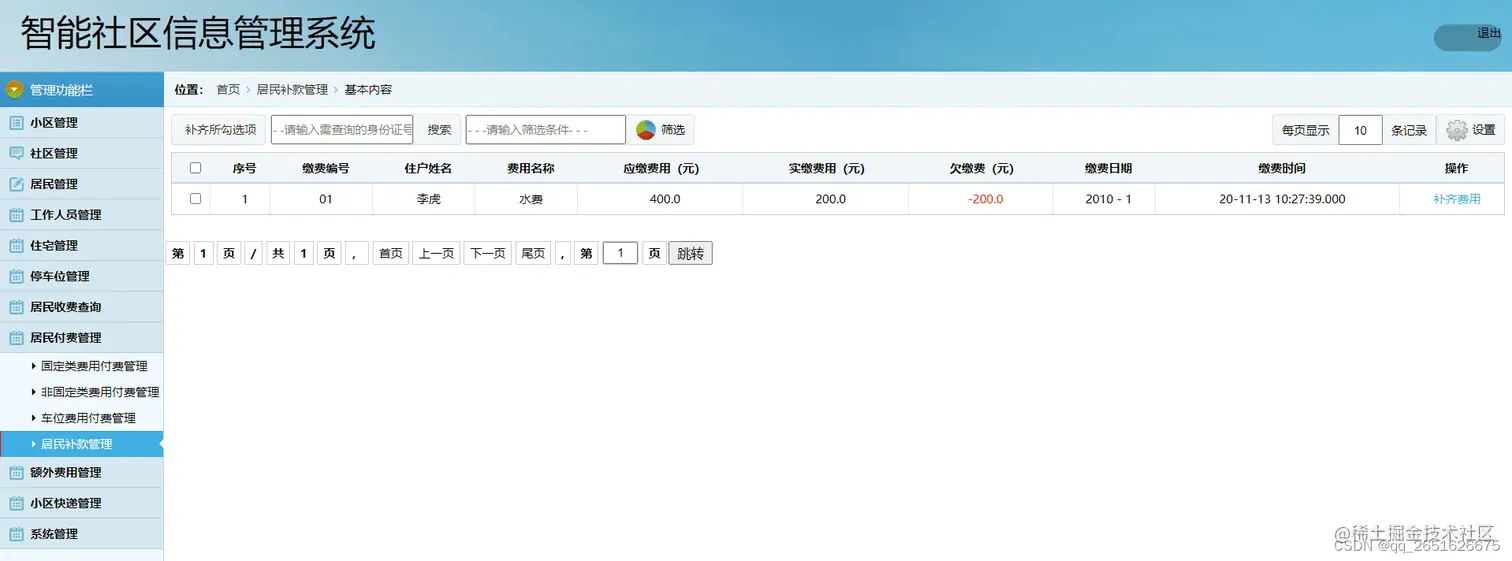Click the timestamp 20-11-13 10:27:39.000
This screenshot has height=561, width=1512.
[x=1282, y=199]
